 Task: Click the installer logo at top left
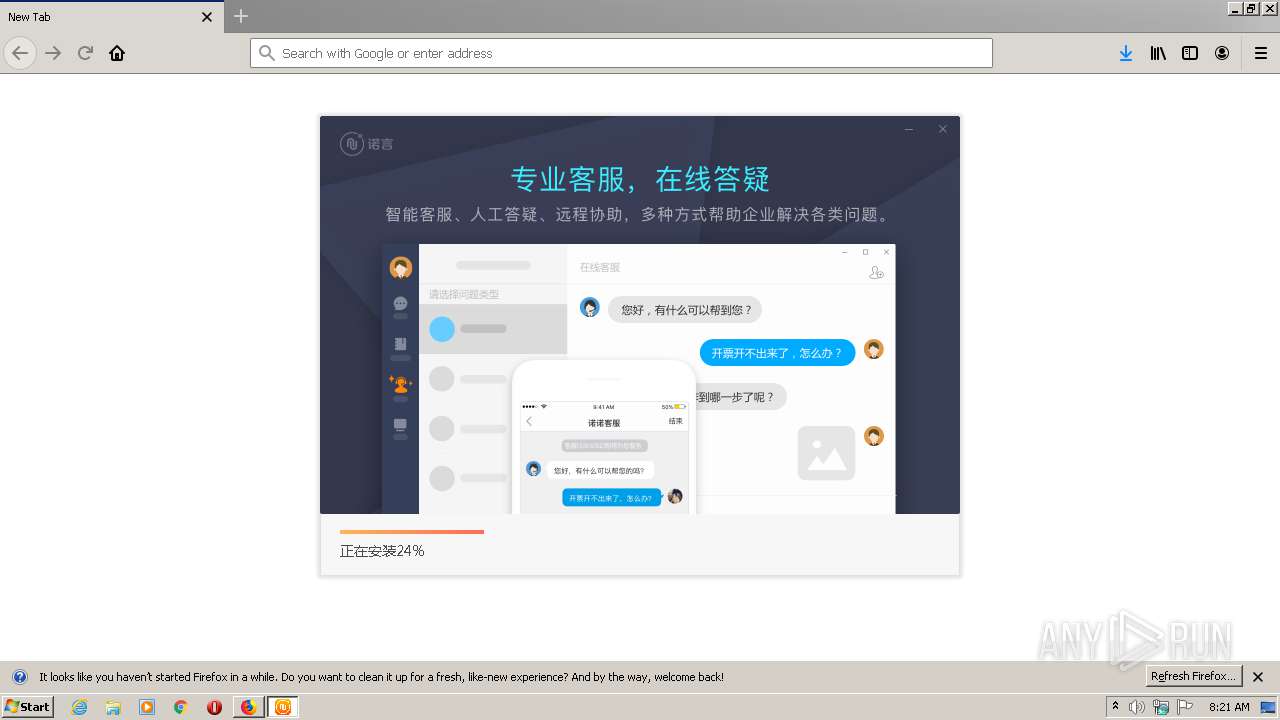(367, 144)
